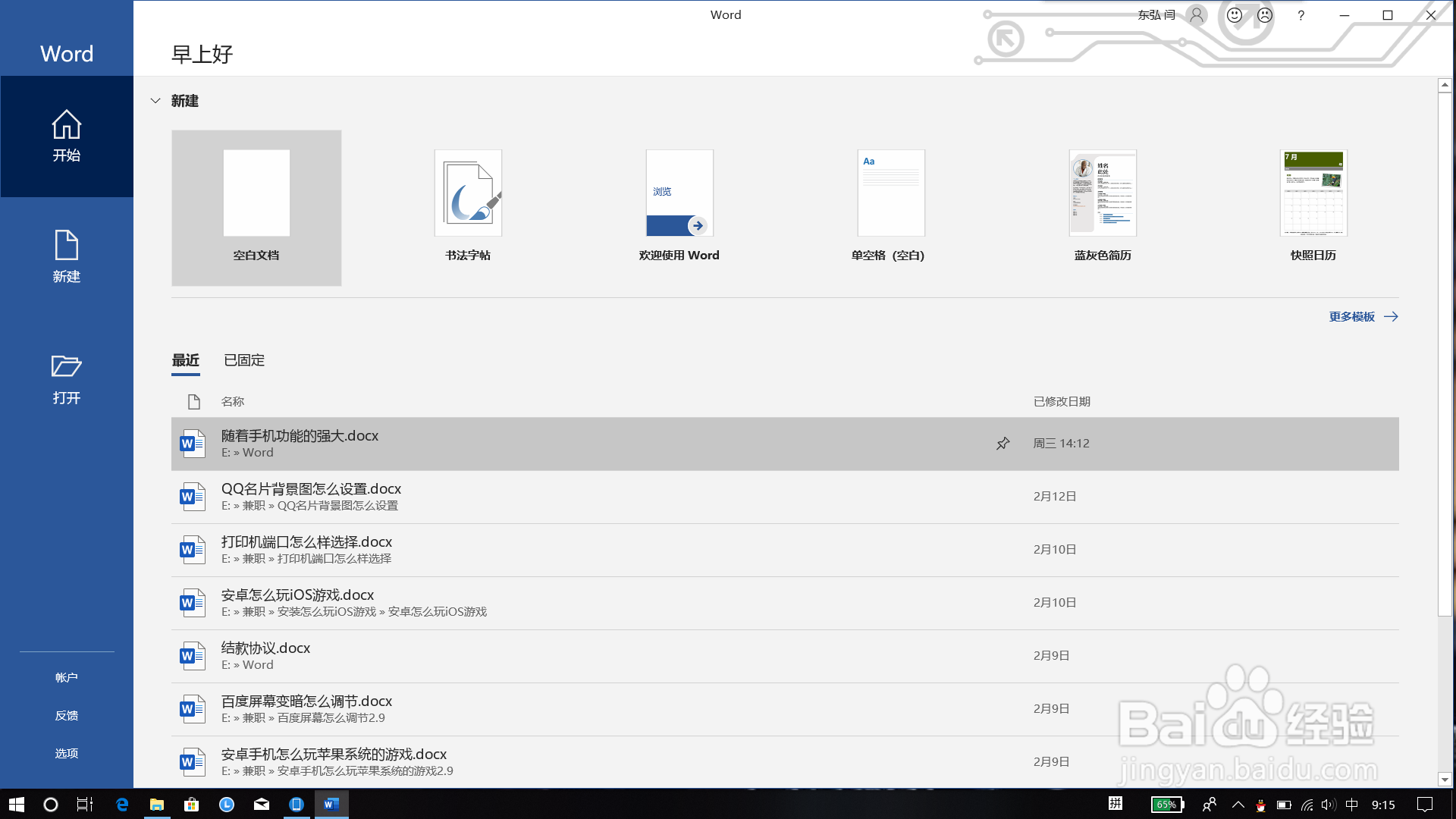Click the smiley face feedback icon
The image size is (1456, 819).
point(1235,15)
